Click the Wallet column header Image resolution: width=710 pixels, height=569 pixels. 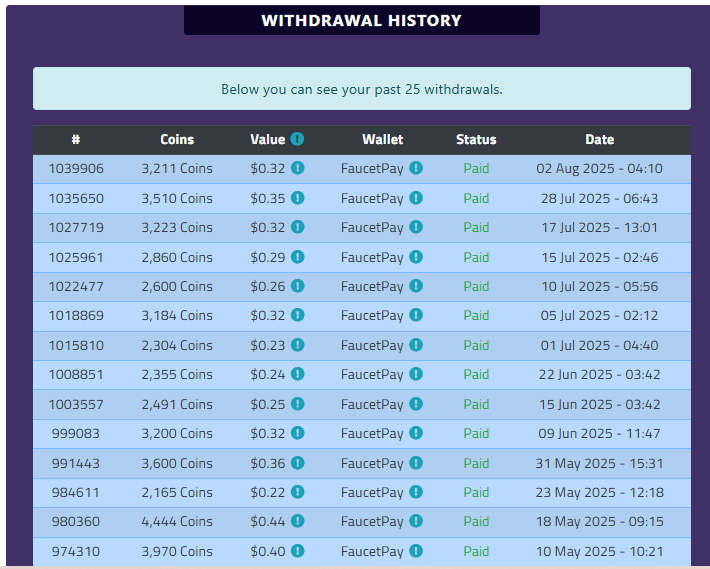tap(383, 139)
